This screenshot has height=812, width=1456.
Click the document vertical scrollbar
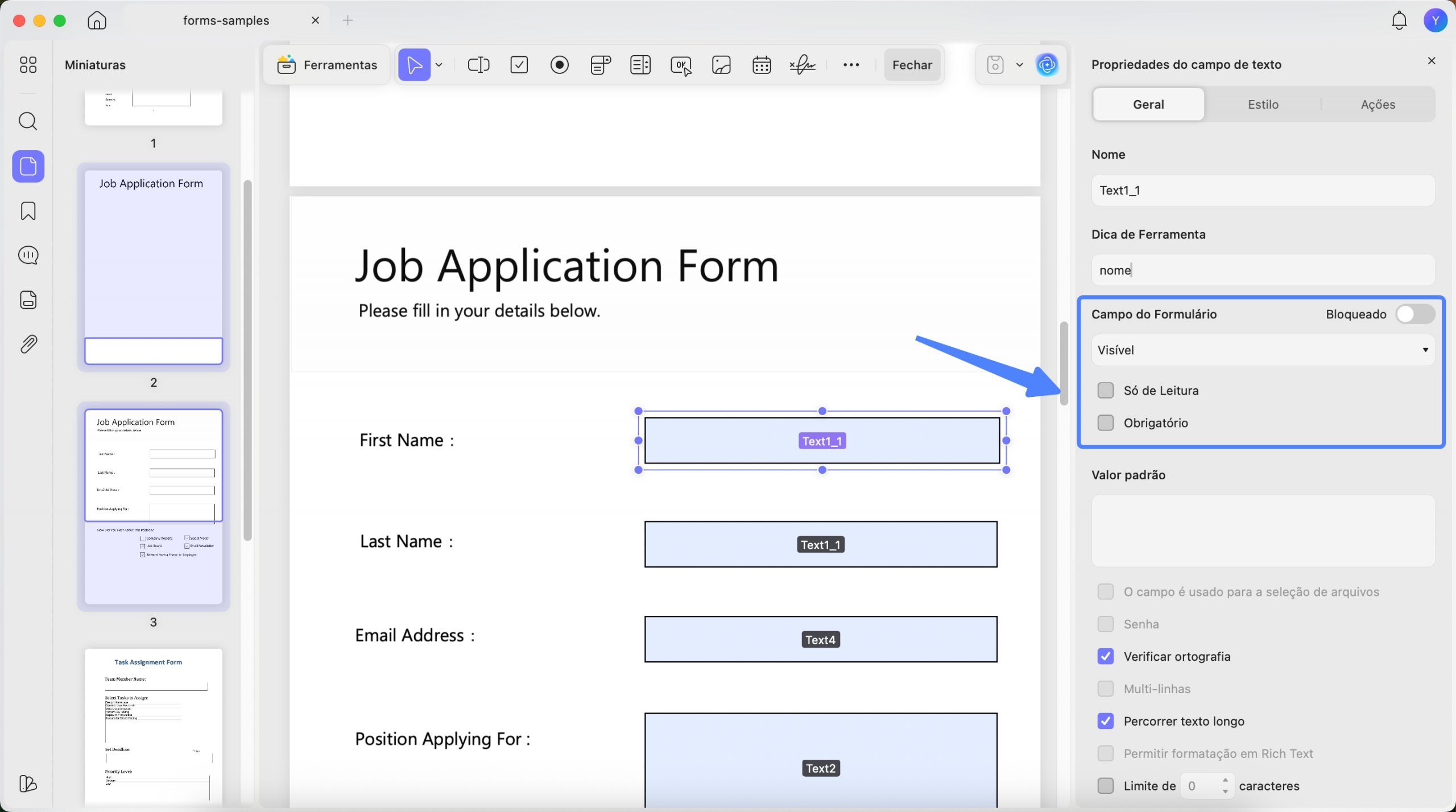[x=1064, y=364]
